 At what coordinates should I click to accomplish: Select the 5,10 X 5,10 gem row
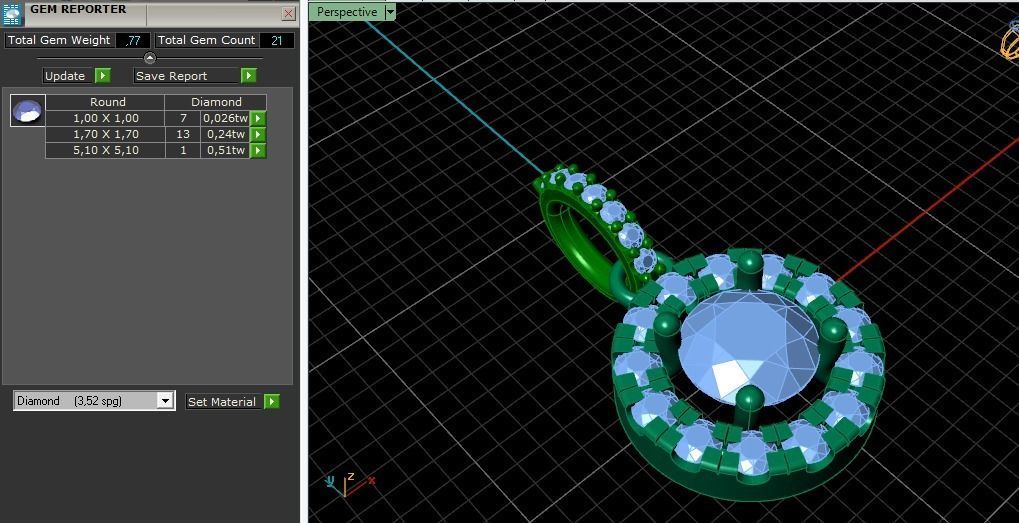point(156,150)
